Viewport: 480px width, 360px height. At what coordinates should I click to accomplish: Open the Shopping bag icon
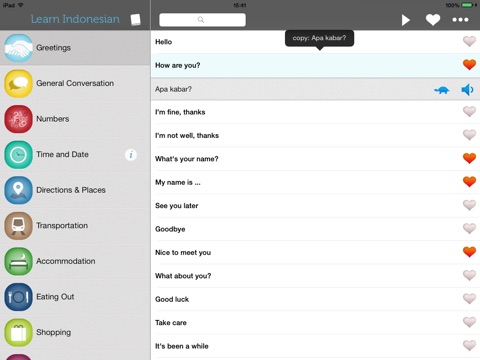pos(18,333)
